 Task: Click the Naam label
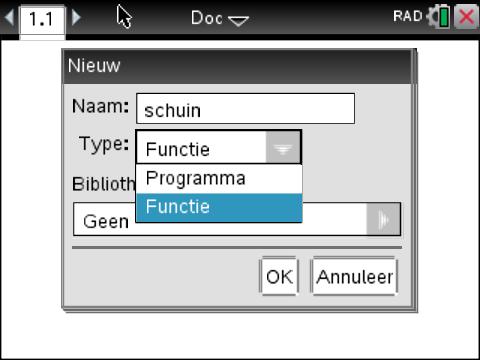pyautogui.click(x=100, y=106)
